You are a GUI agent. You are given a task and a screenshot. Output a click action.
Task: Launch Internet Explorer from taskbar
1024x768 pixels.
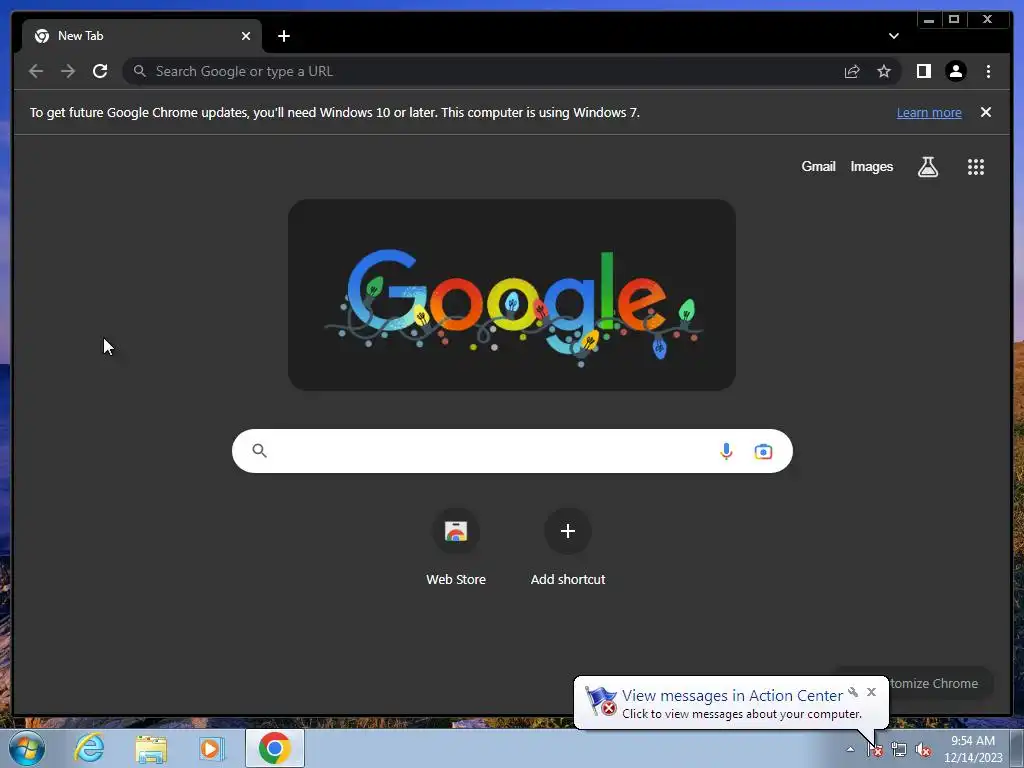tap(89, 748)
